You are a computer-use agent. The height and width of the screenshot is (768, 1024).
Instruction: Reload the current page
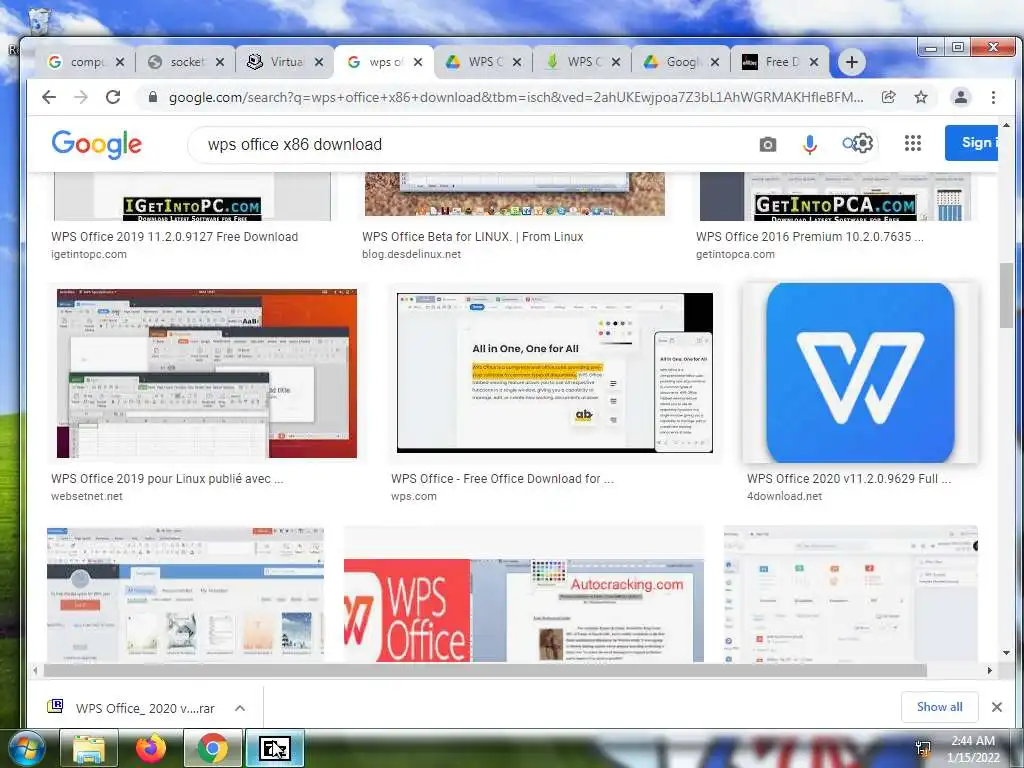pos(113,97)
